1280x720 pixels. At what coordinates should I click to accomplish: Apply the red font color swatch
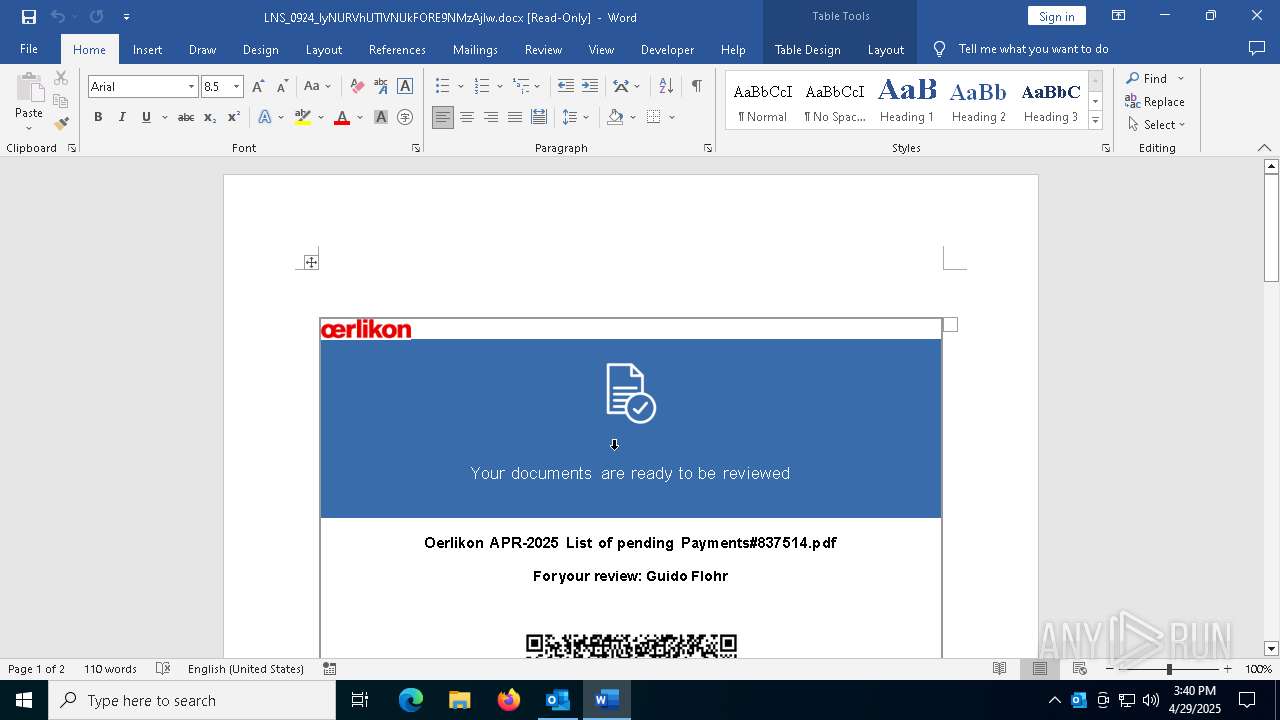click(x=342, y=117)
